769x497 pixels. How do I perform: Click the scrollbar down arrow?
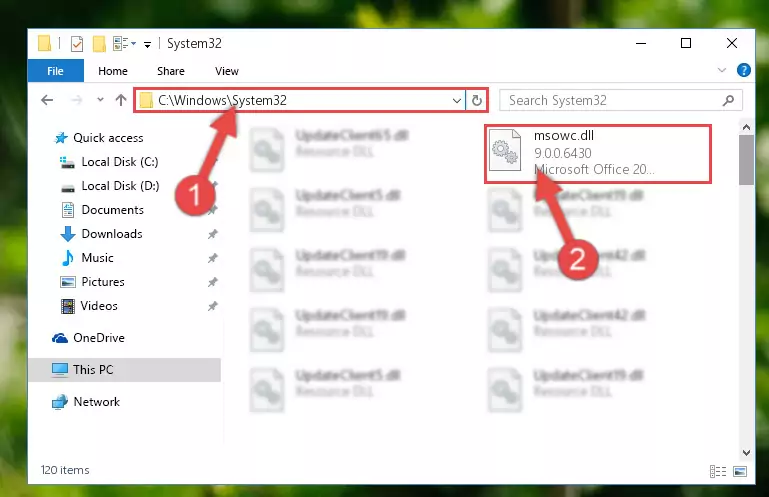(x=746, y=452)
